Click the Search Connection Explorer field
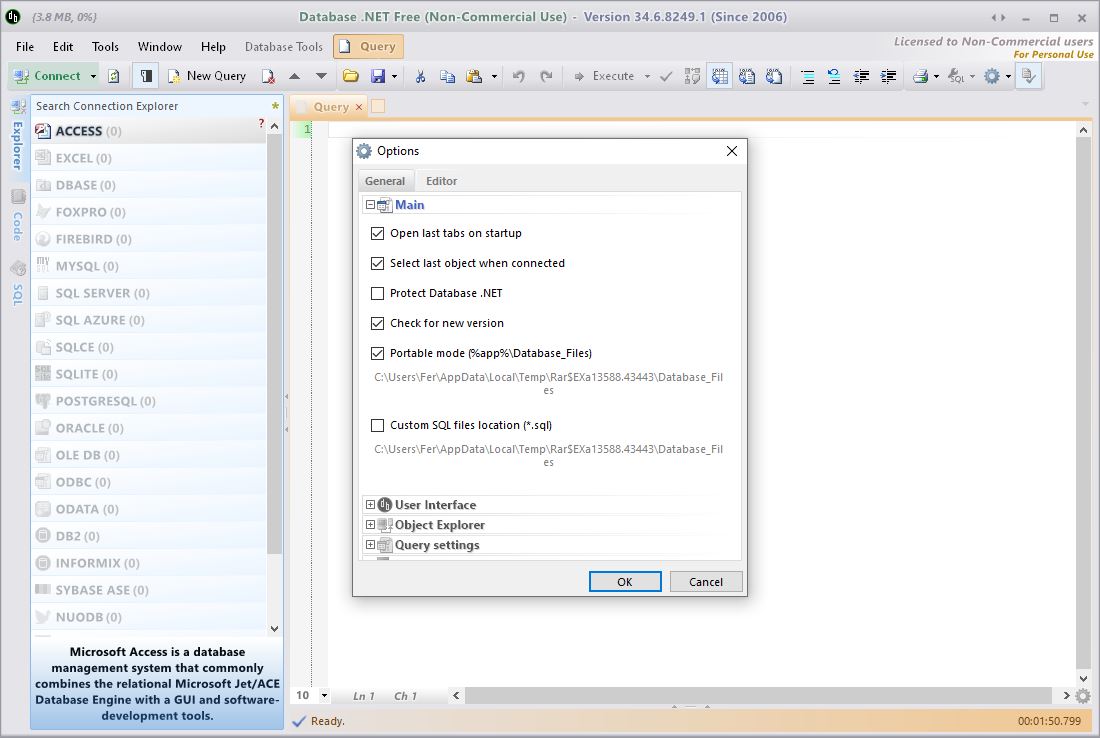Viewport: 1100px width, 738px height. click(x=151, y=106)
